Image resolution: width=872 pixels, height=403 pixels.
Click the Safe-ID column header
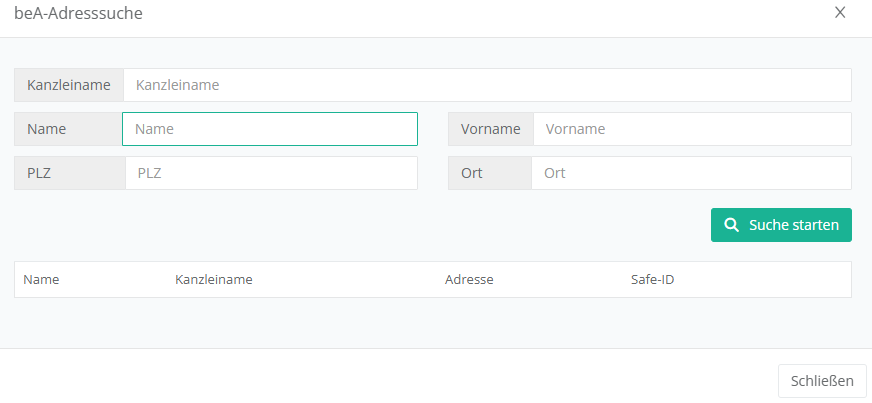pyautogui.click(x=652, y=280)
